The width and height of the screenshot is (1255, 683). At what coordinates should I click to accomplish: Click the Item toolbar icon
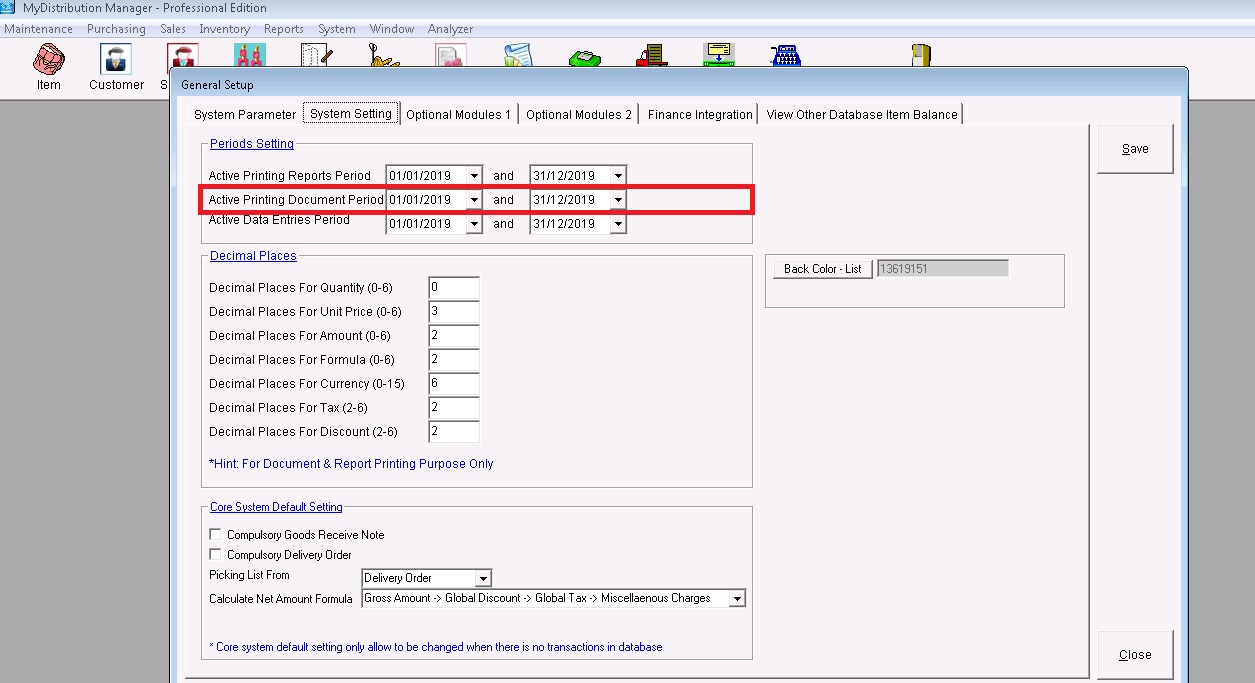pyautogui.click(x=48, y=62)
